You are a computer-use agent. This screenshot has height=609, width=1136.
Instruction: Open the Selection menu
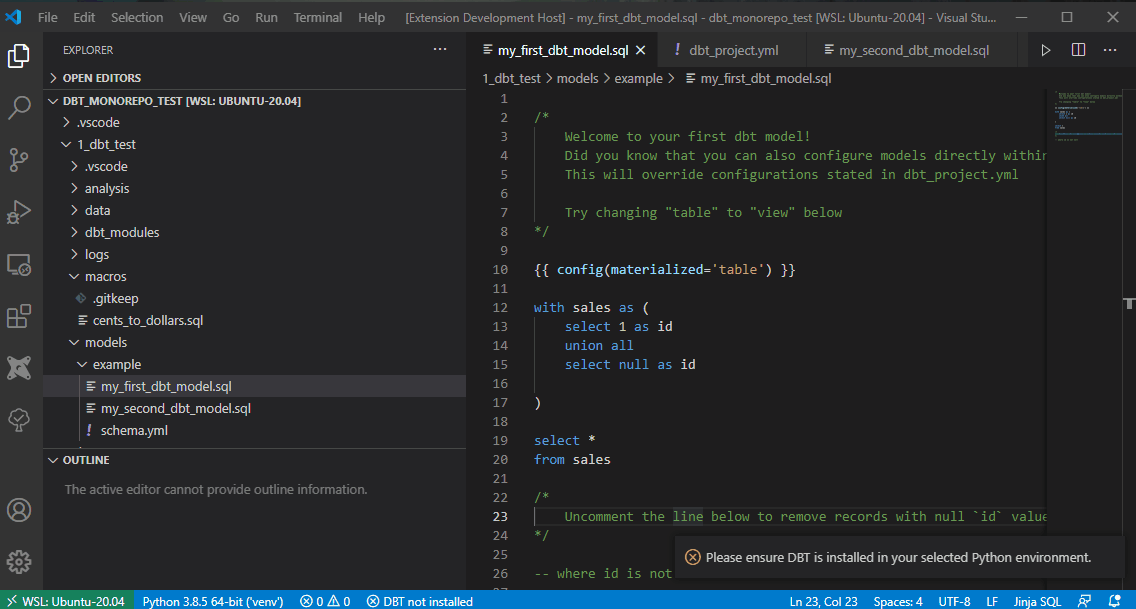point(137,17)
